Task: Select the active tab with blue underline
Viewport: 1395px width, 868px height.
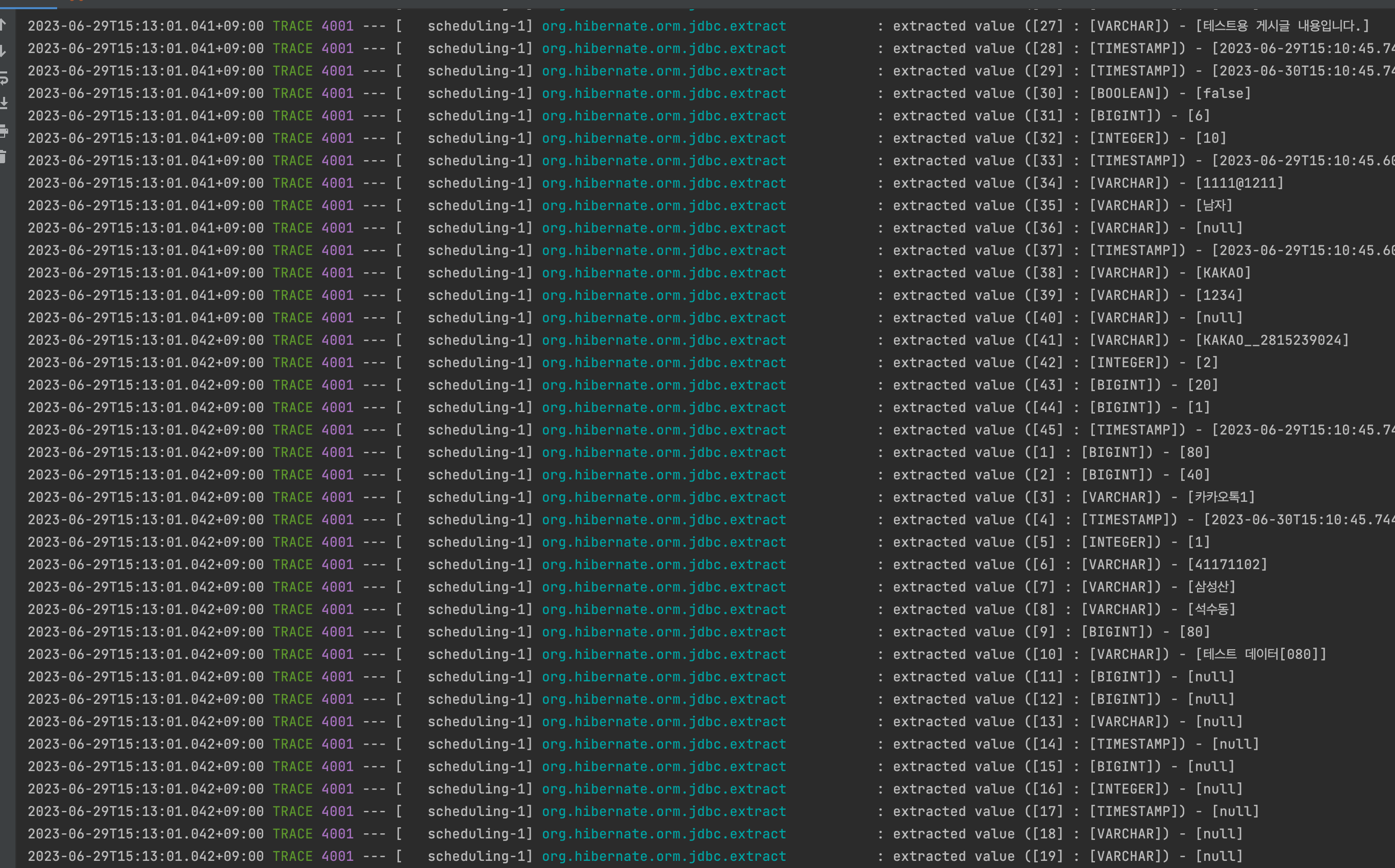Action: (x=29, y=5)
